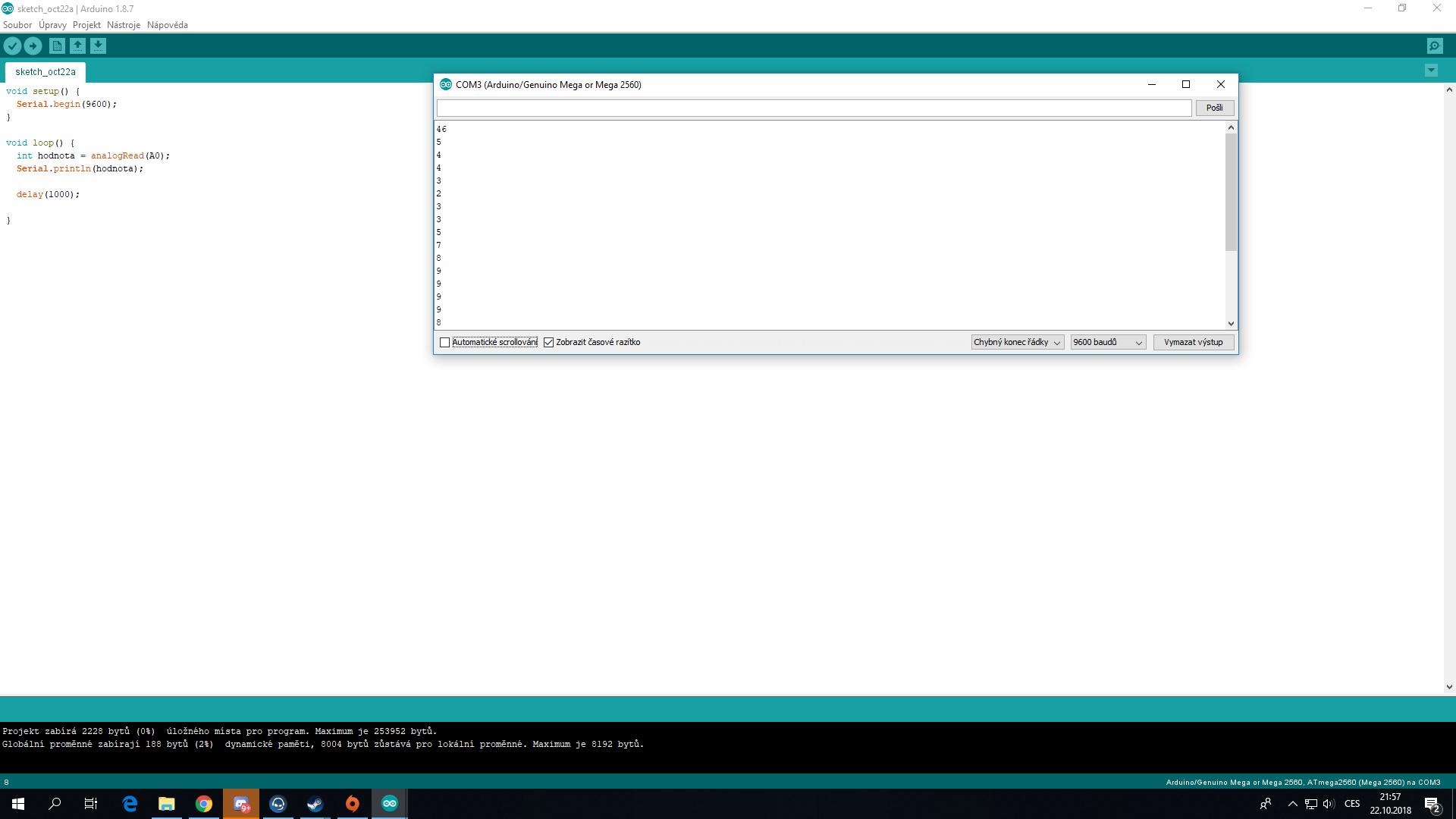Open Steam from the taskbar
The image size is (1456, 819).
click(315, 804)
